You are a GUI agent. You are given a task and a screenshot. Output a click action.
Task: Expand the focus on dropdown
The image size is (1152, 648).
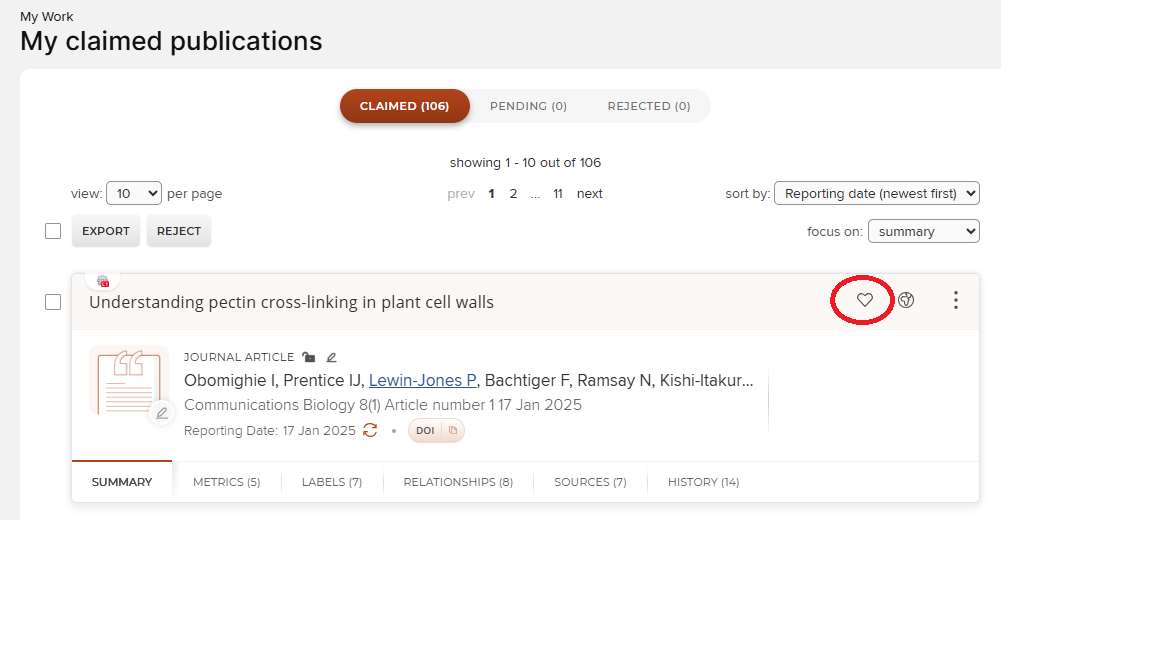[923, 231]
